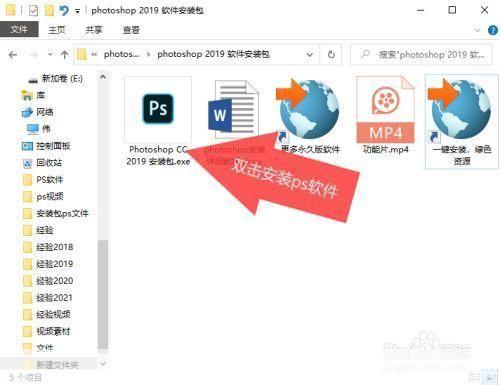500x385 pixels.
Task: Expand the ribbon with chevron arrow
Action: [477, 30]
